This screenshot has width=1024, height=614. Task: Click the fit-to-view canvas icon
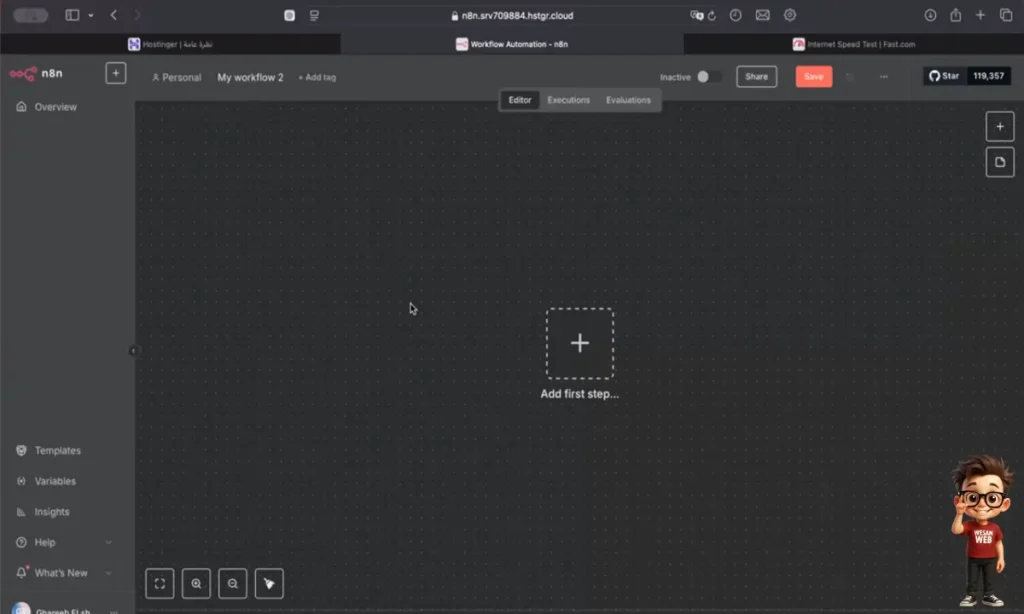tap(160, 583)
